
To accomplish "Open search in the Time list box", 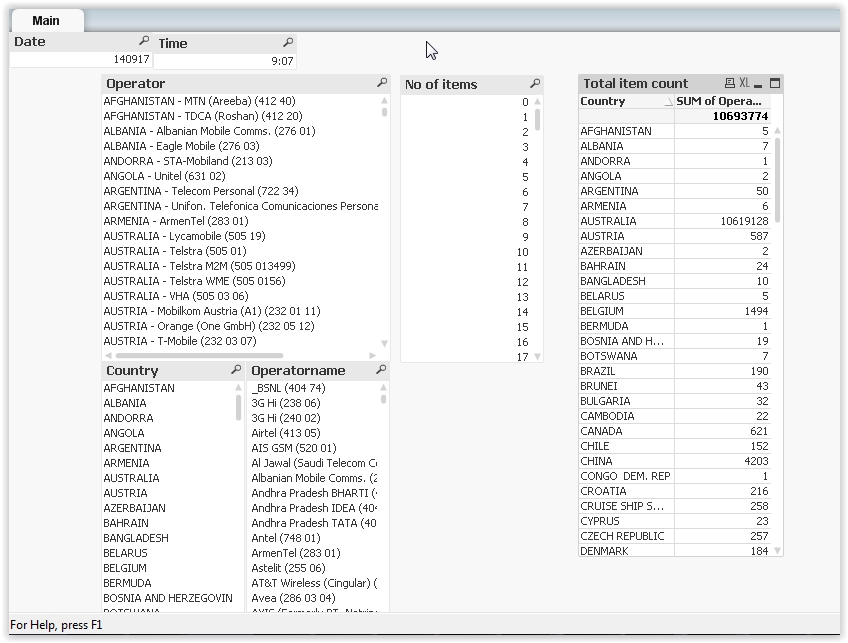I will [288, 43].
